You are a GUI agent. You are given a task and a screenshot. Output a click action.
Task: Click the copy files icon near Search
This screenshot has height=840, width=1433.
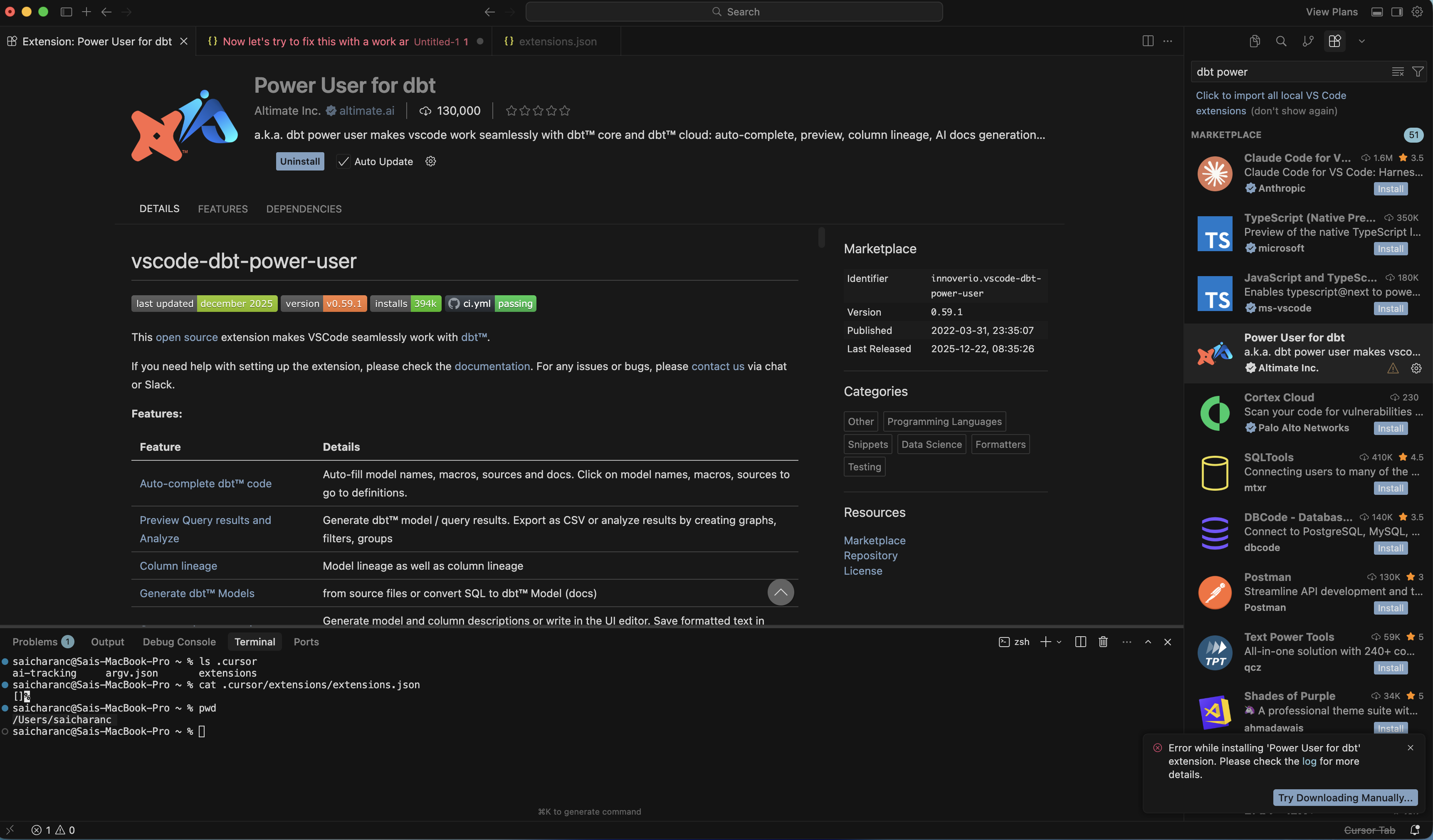1255,41
